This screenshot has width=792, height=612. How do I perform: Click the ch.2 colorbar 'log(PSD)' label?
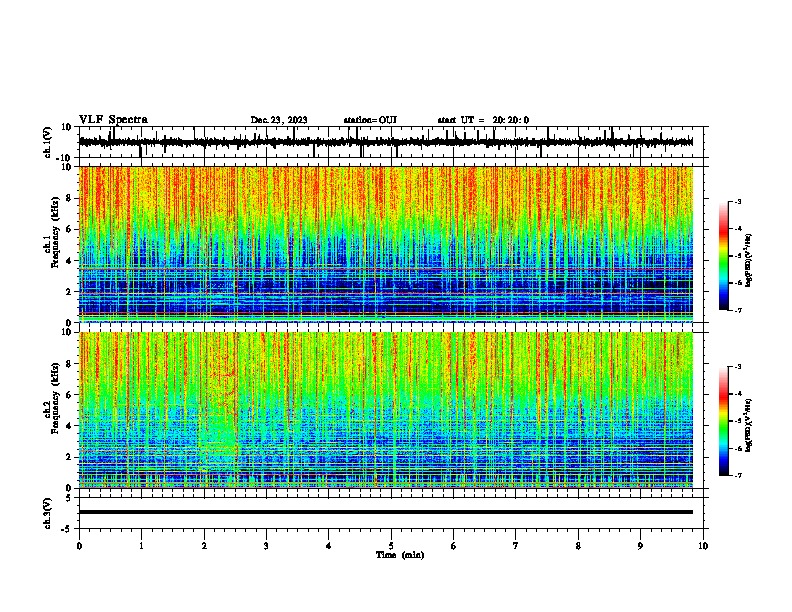[x=749, y=425]
